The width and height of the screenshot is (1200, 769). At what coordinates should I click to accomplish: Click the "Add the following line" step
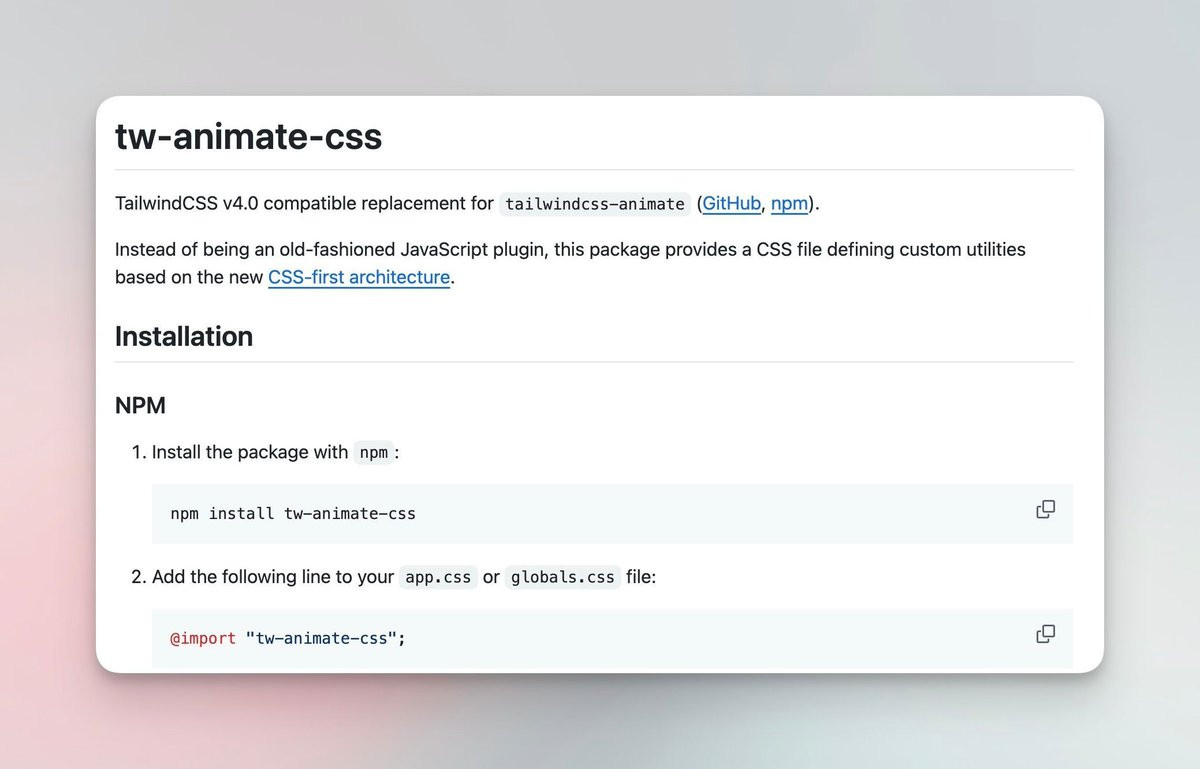(273, 577)
